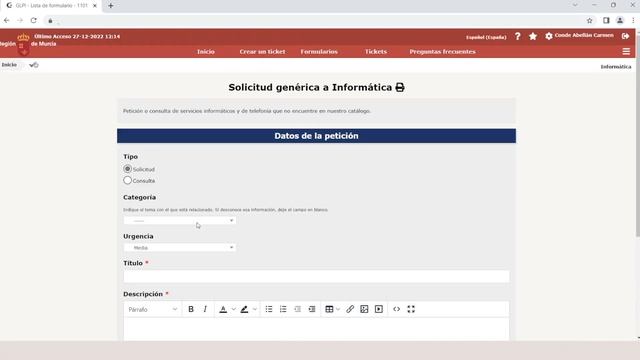Expand table options arrow
Image resolution: width=640 pixels, height=360 pixels.
coord(338,309)
